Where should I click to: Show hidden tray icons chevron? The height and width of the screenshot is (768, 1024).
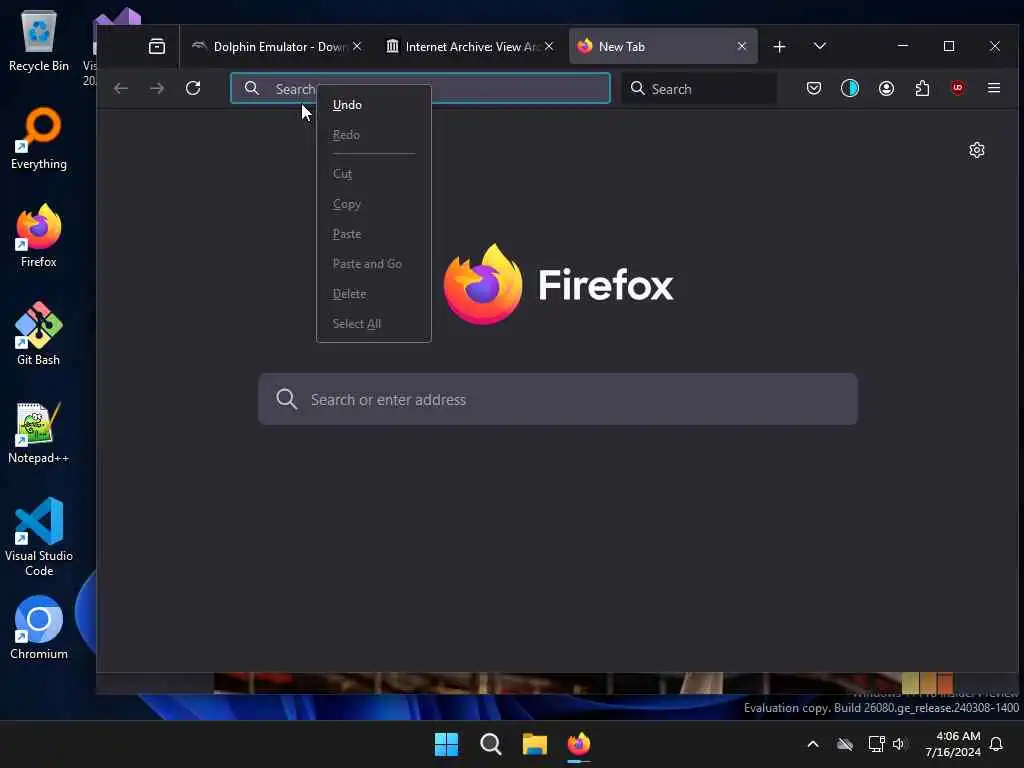813,744
